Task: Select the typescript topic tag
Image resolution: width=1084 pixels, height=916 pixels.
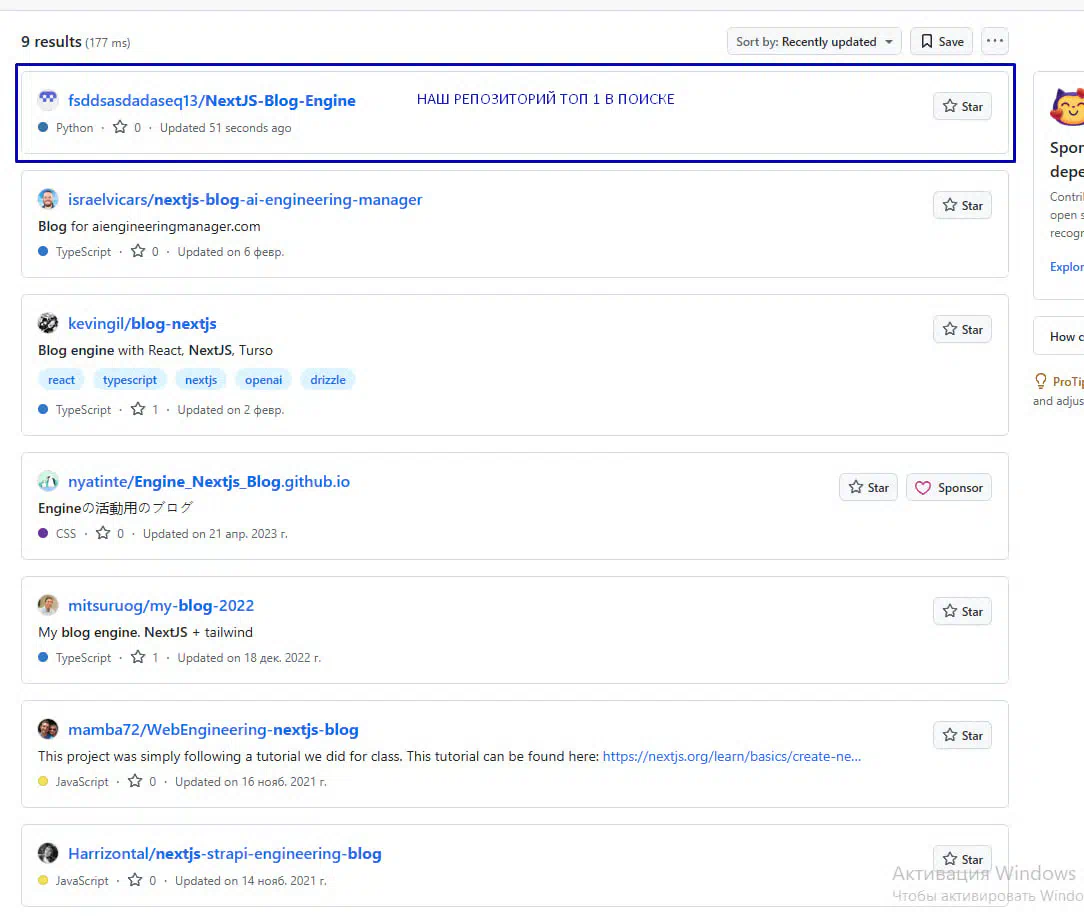Action: [x=130, y=380]
